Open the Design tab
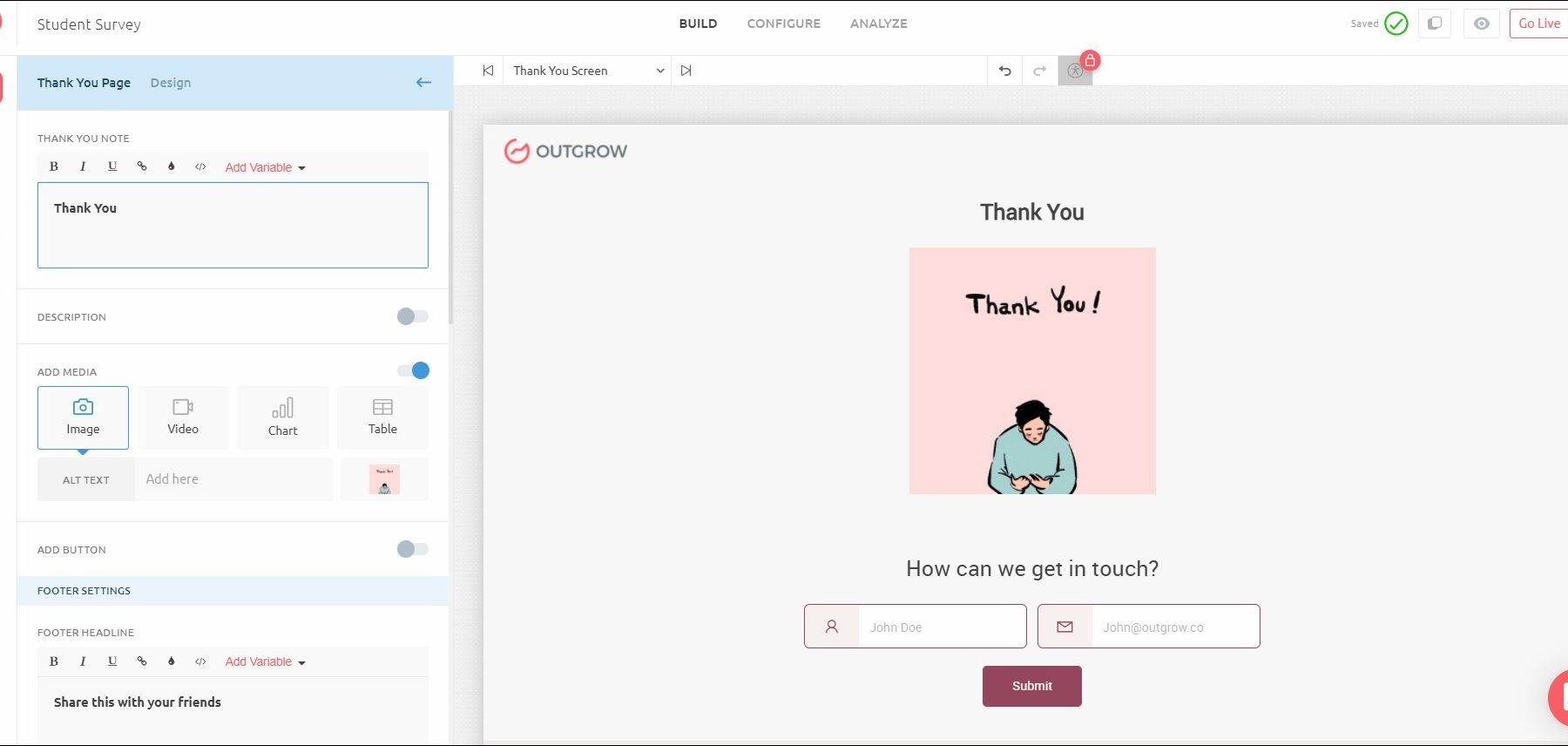The width and height of the screenshot is (1568, 746). [170, 83]
